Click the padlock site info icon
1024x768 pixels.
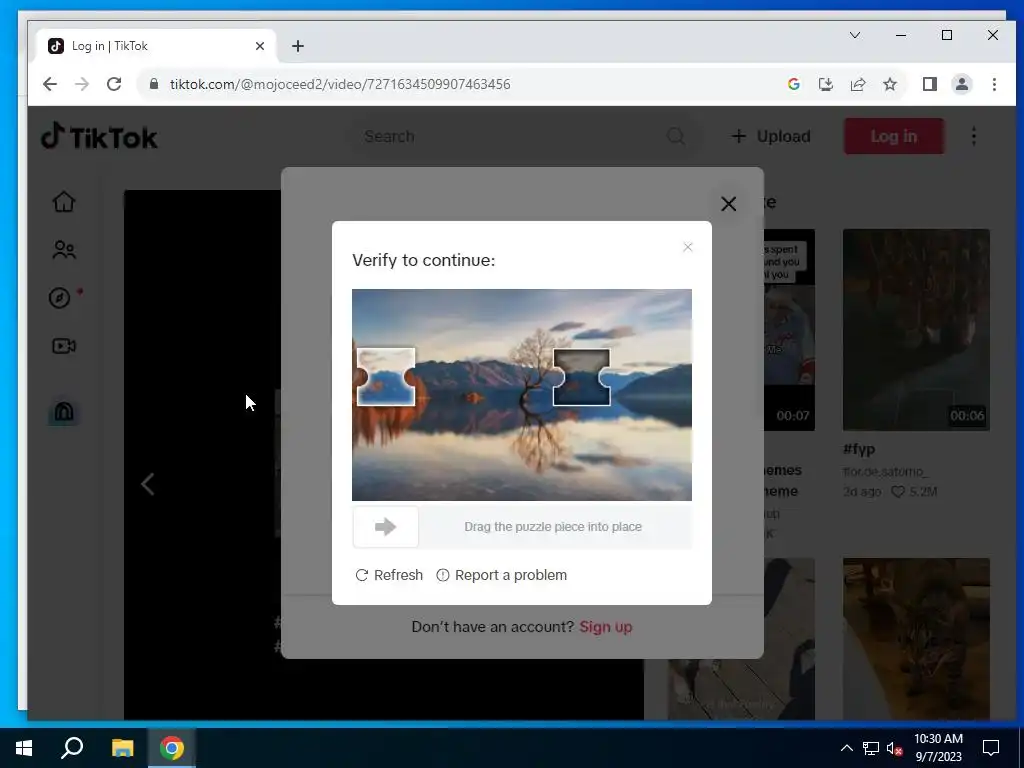coord(153,84)
